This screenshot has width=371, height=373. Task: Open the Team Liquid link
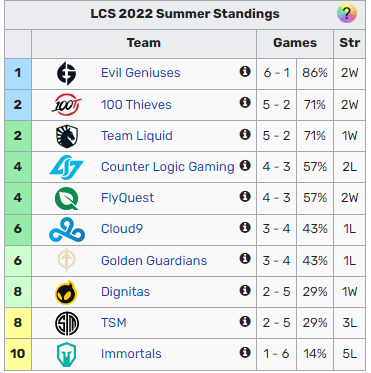point(137,136)
